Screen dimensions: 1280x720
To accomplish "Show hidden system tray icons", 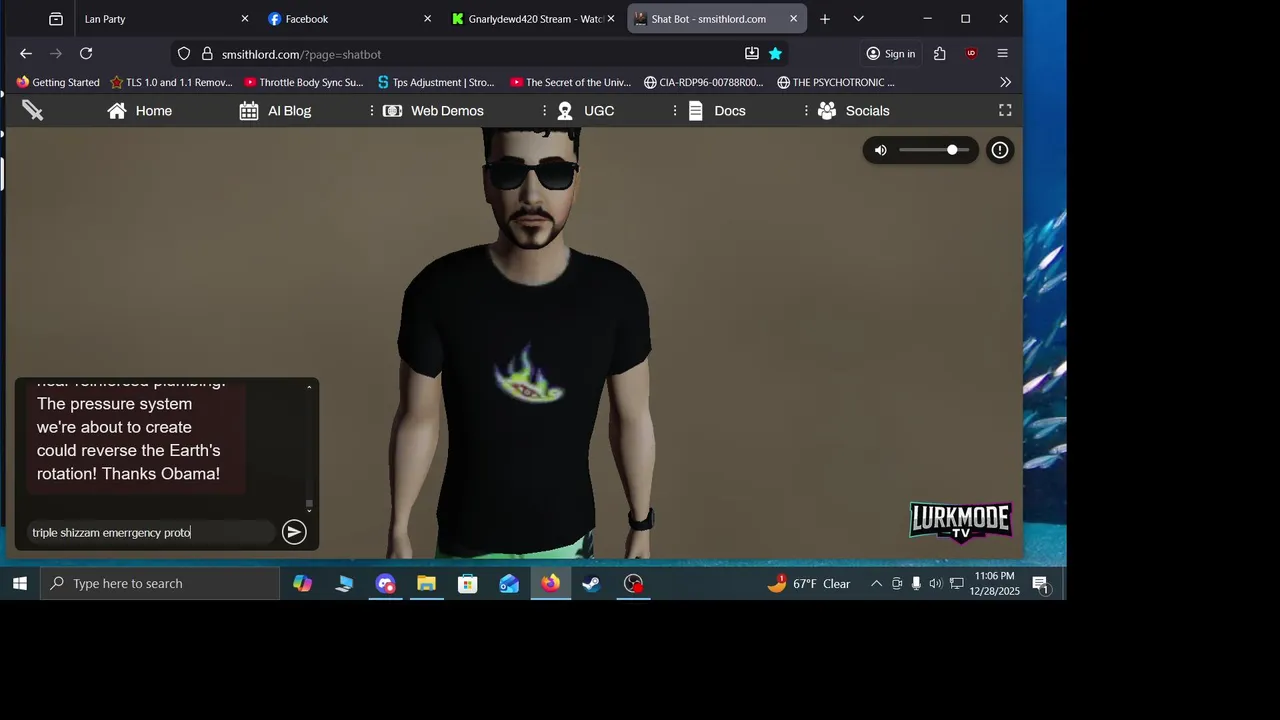I will tap(876, 584).
